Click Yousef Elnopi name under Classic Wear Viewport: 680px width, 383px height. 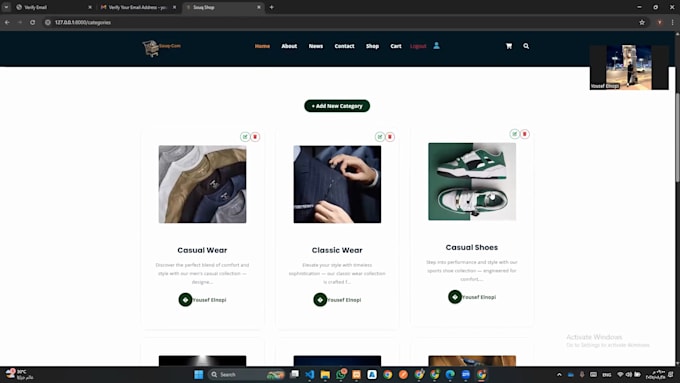pos(344,300)
